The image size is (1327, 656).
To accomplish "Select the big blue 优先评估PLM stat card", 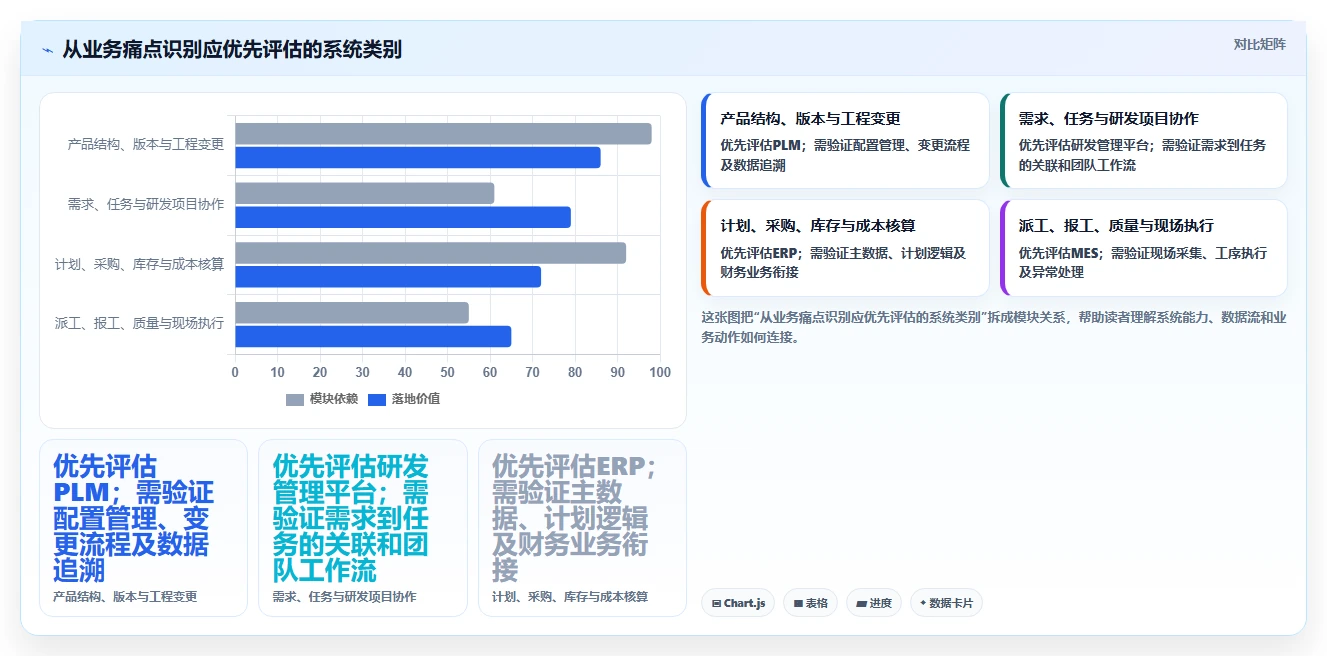I will (x=143, y=528).
